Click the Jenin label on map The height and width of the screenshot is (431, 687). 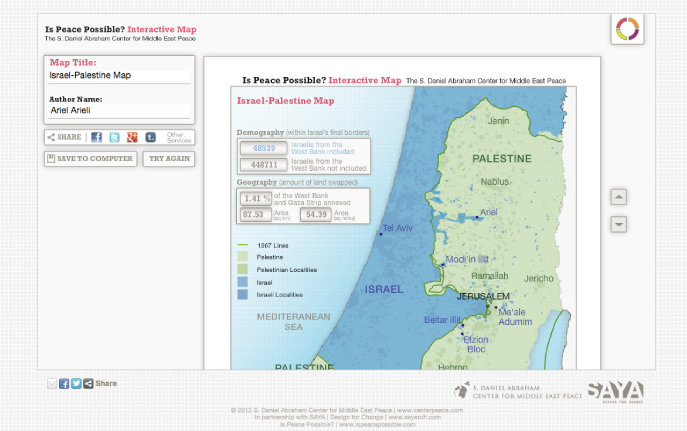point(498,121)
